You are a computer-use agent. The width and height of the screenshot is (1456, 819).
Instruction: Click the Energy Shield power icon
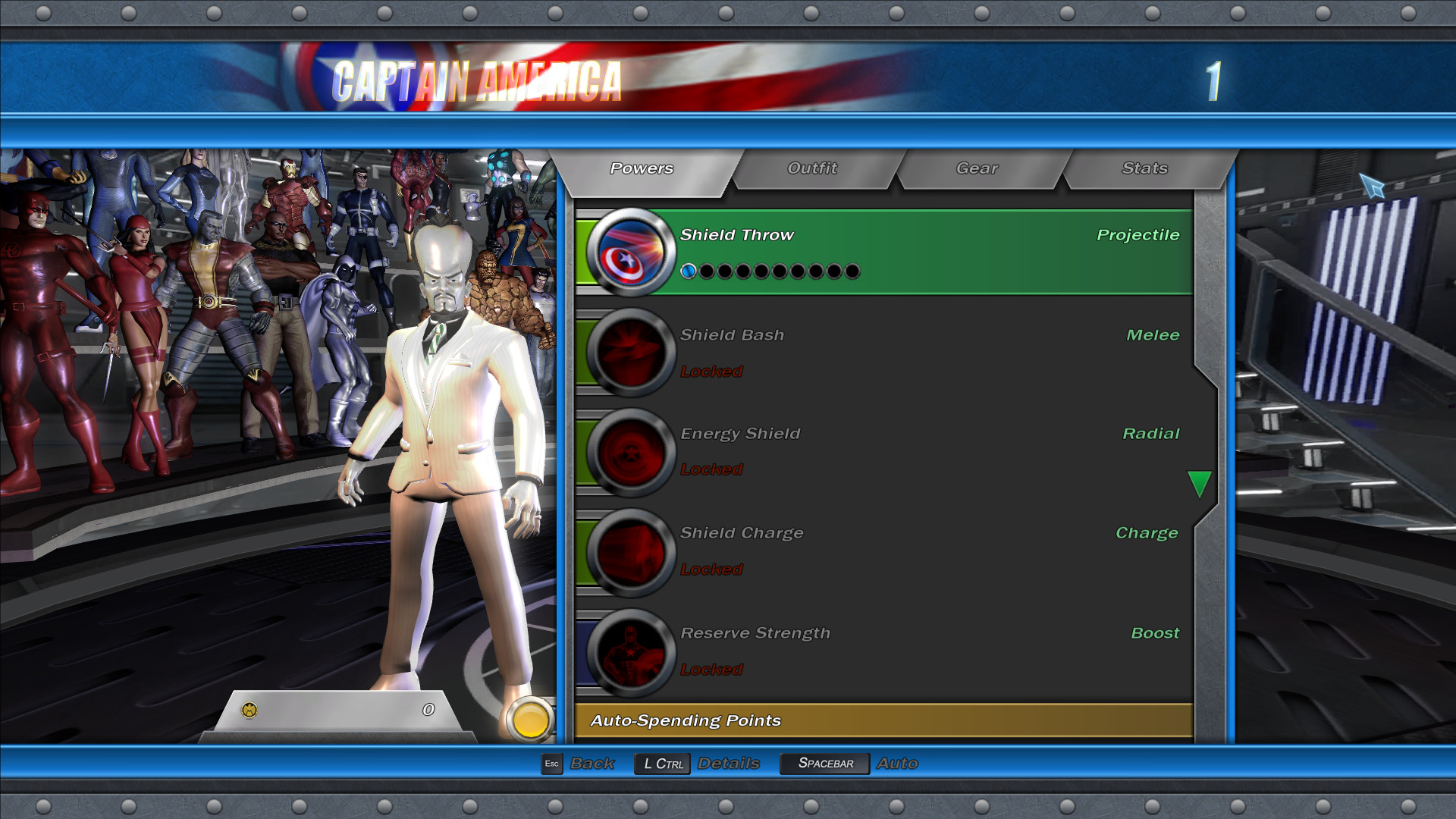(x=630, y=453)
